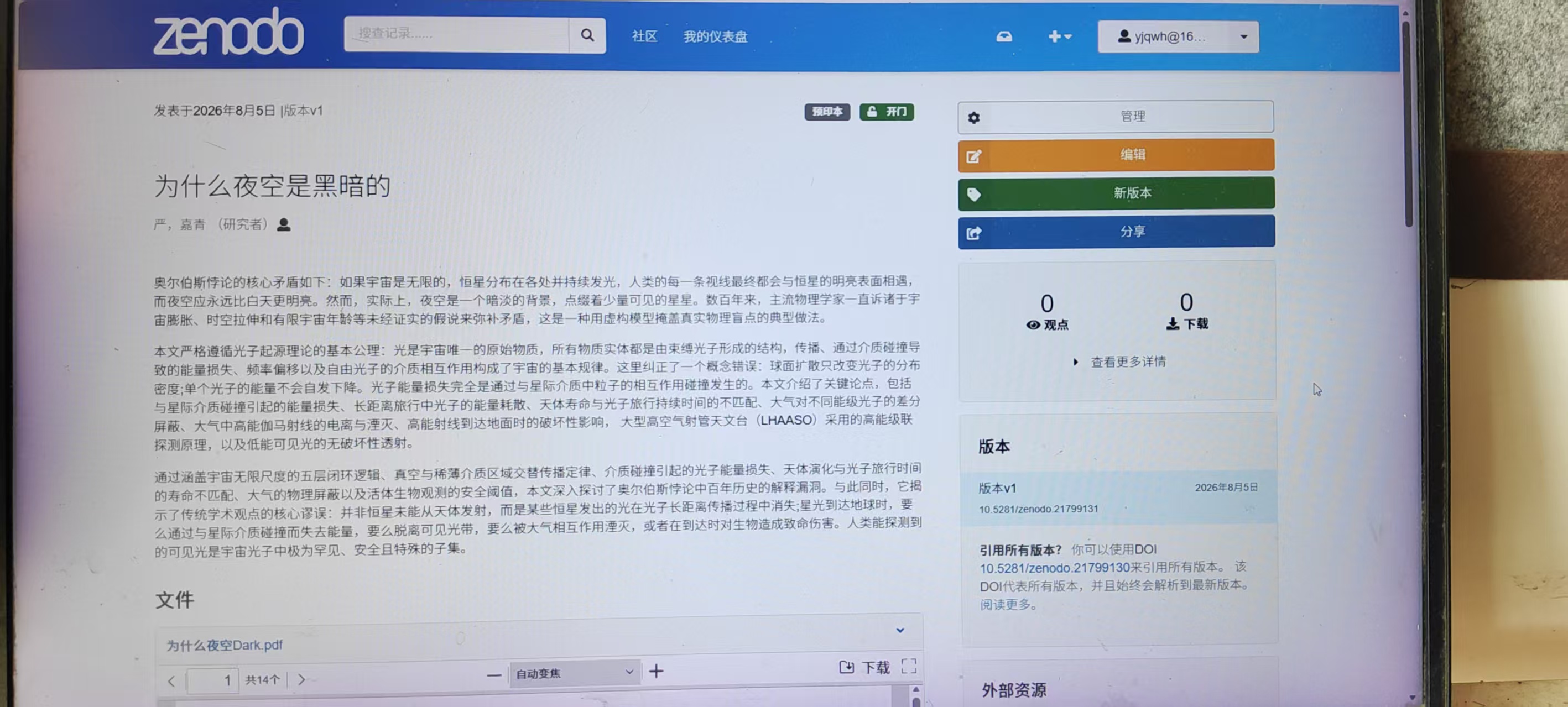Image resolution: width=1568 pixels, height=707 pixels.
Task: Open the 自动变焦 zoom dropdown
Action: tap(575, 673)
